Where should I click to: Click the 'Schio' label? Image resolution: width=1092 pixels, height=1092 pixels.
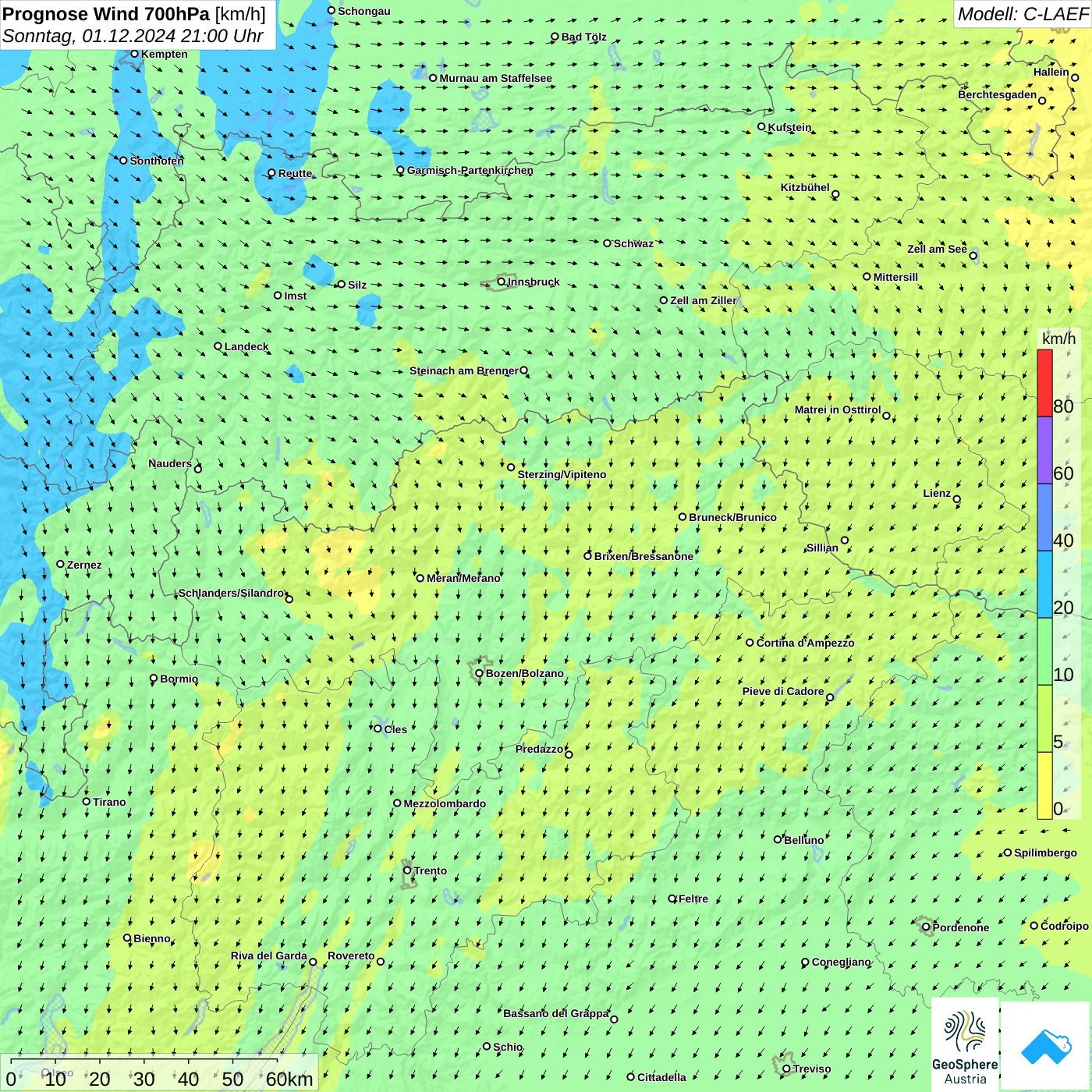coord(508,1047)
